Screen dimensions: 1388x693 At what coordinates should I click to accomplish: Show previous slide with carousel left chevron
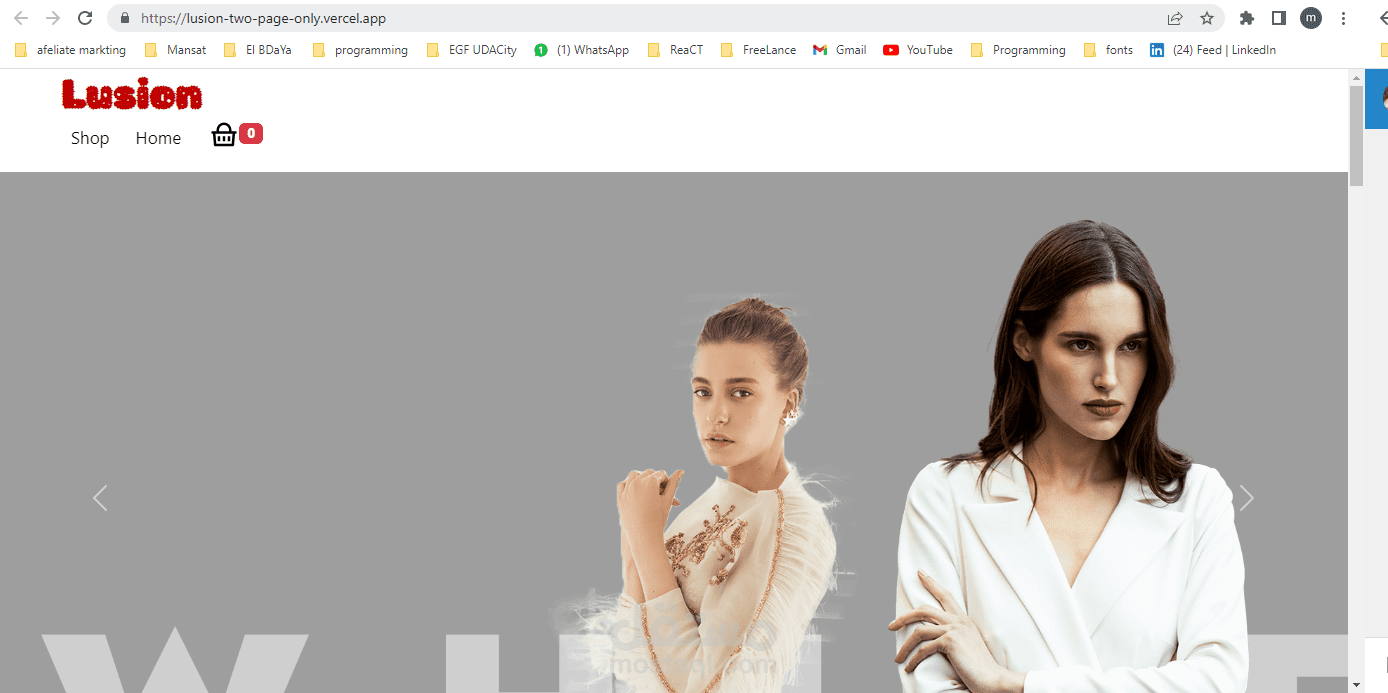[x=100, y=498]
